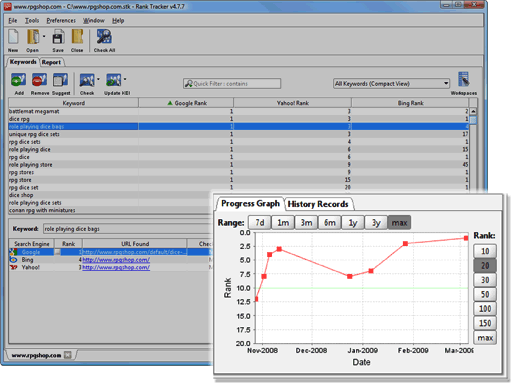Click the Open project icon
The width and height of the screenshot is (512, 383).
tap(33, 37)
